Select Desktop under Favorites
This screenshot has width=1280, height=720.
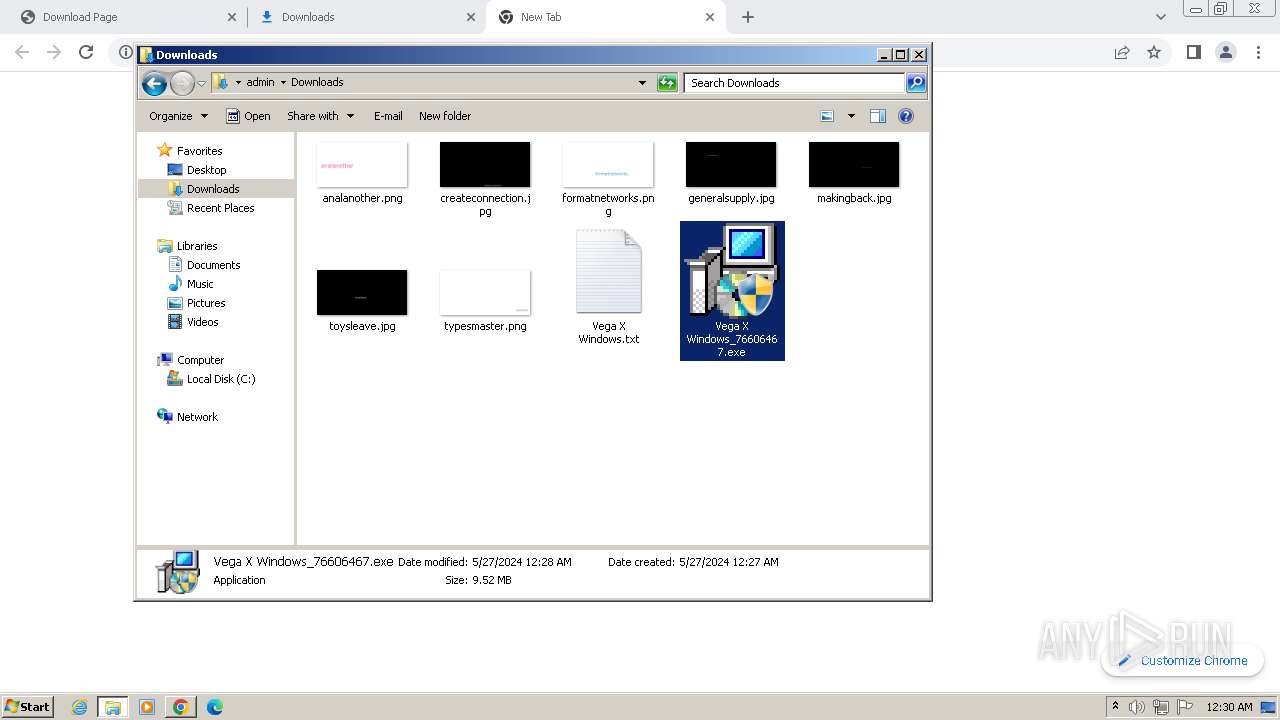point(206,170)
